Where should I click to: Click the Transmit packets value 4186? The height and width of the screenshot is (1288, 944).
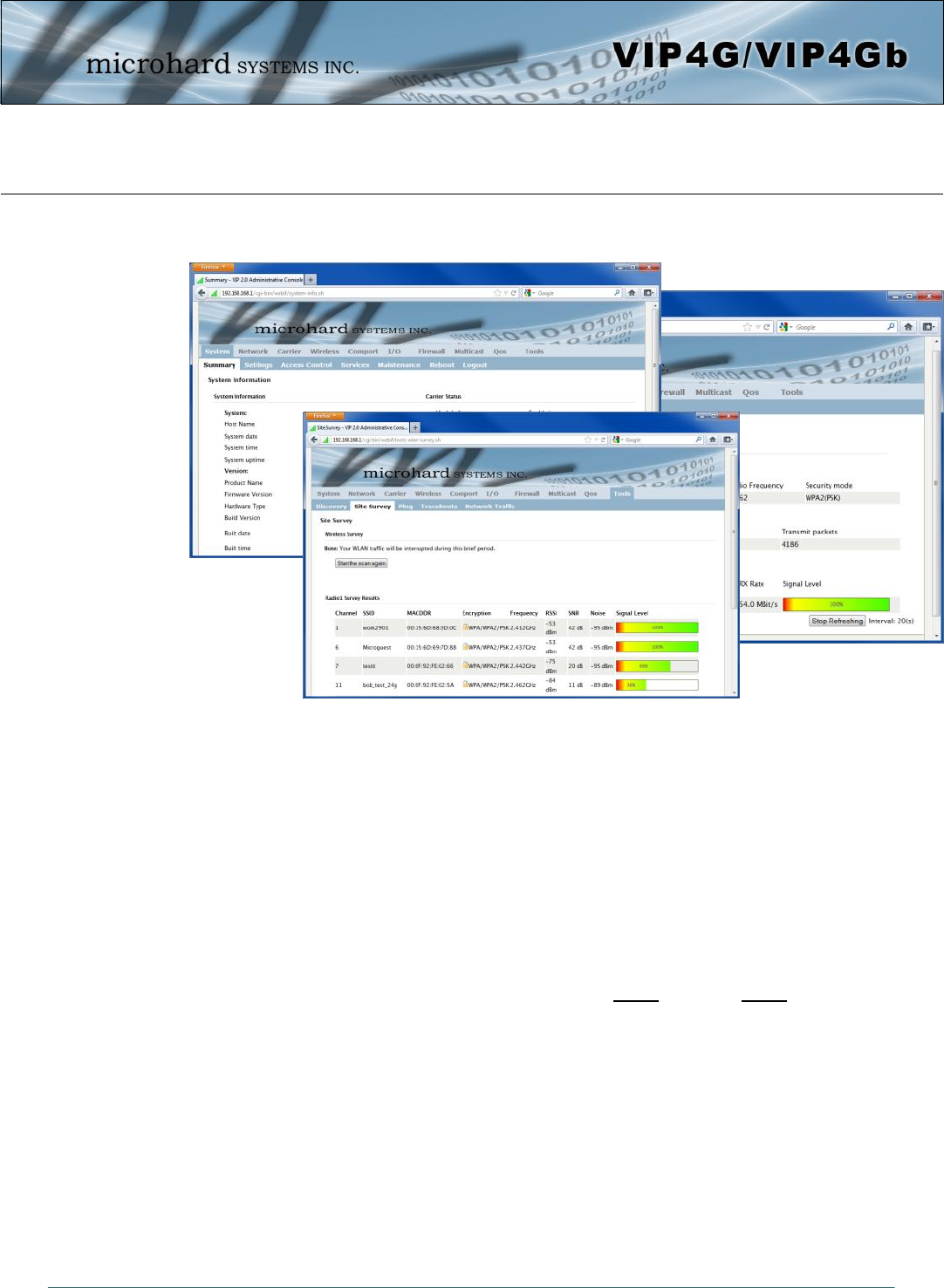point(790,544)
